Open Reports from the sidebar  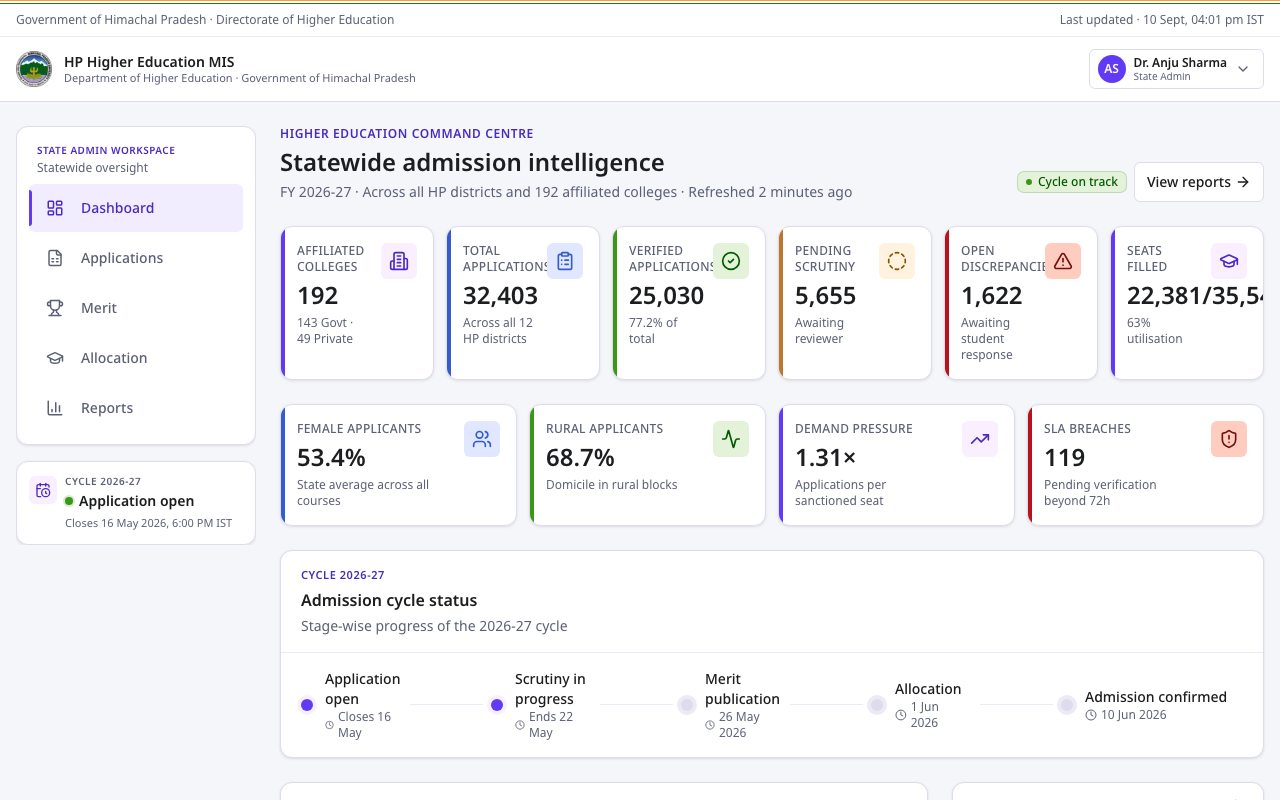[136, 408]
